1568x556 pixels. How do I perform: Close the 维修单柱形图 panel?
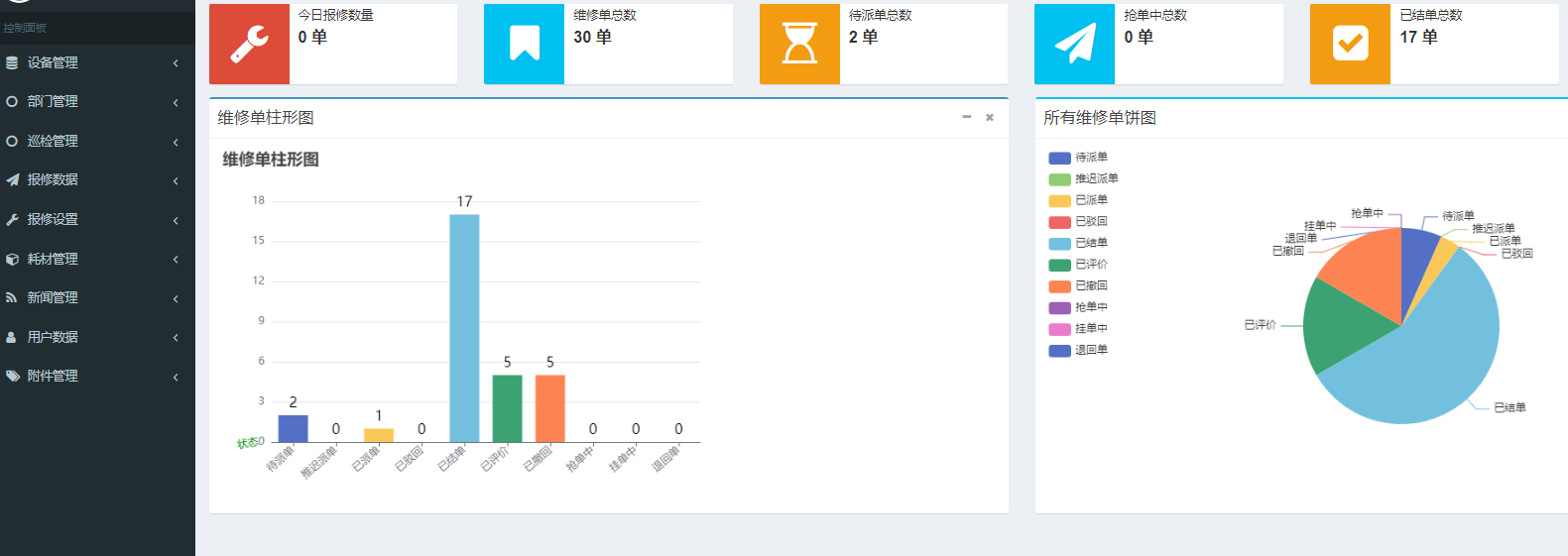tap(990, 117)
